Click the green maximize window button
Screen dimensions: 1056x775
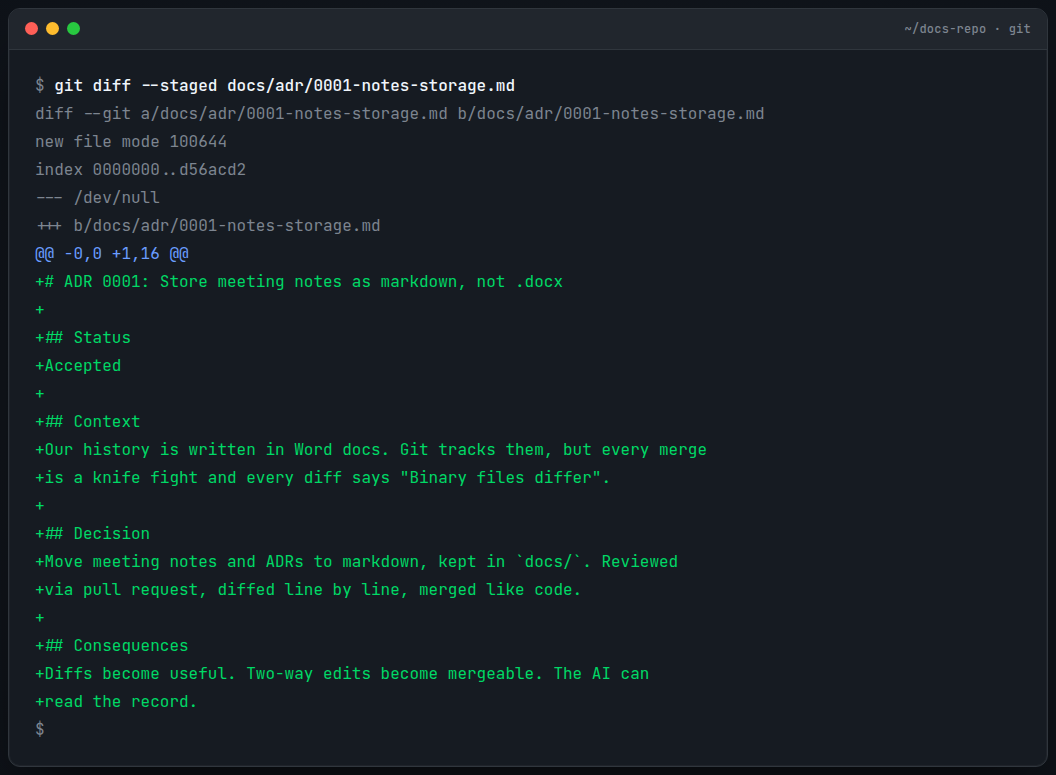(x=73, y=28)
